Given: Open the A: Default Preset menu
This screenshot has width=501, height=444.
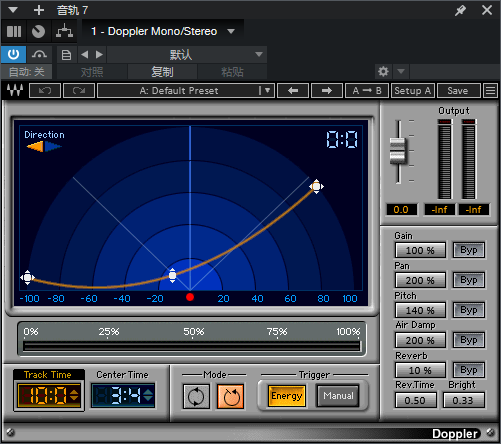Looking at the screenshot, I should coord(186,90).
